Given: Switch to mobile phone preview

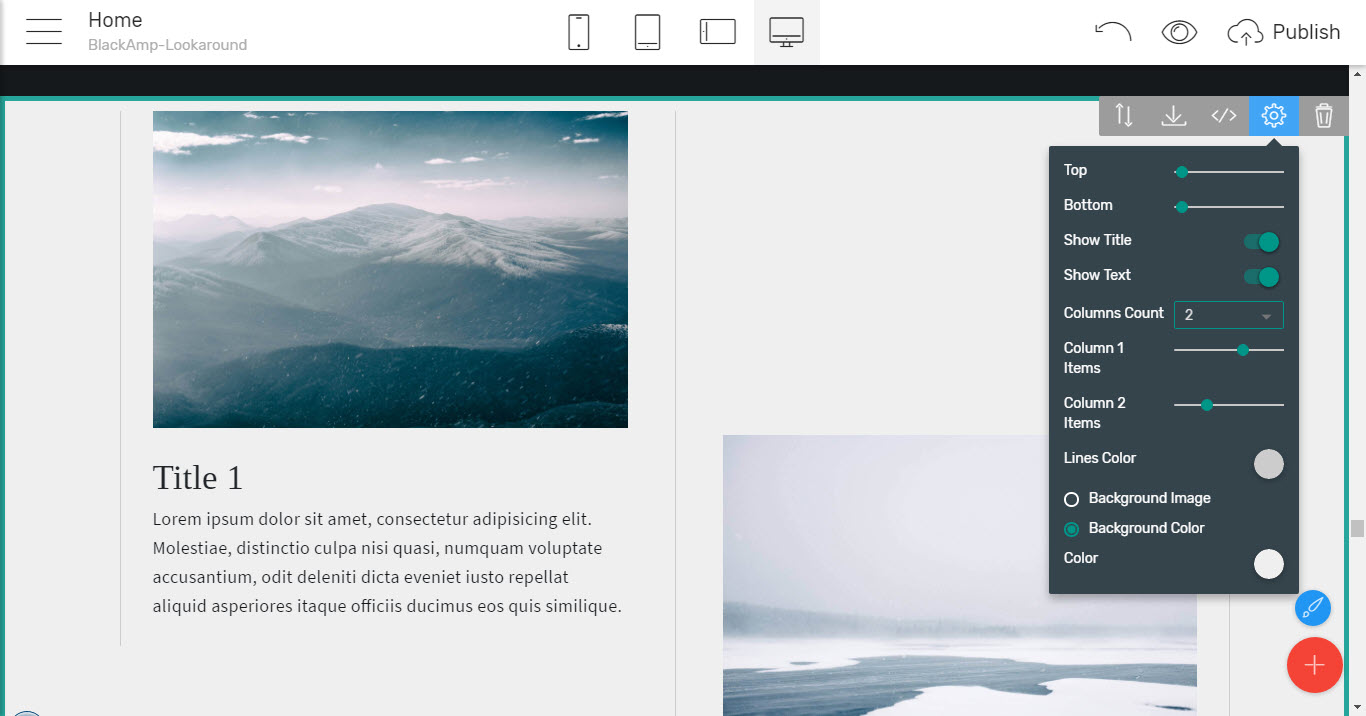Looking at the screenshot, I should pyautogui.click(x=578, y=32).
